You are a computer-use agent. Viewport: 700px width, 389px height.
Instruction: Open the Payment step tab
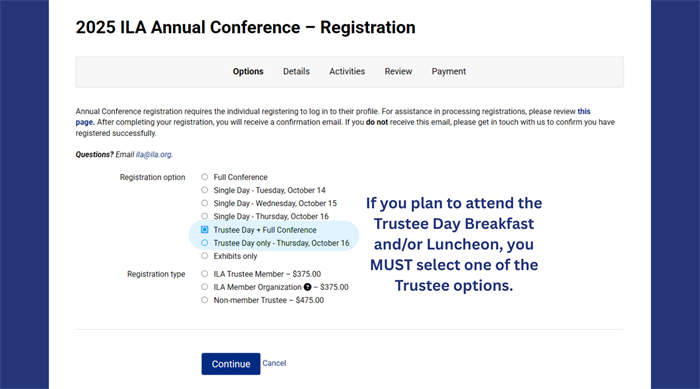point(449,71)
